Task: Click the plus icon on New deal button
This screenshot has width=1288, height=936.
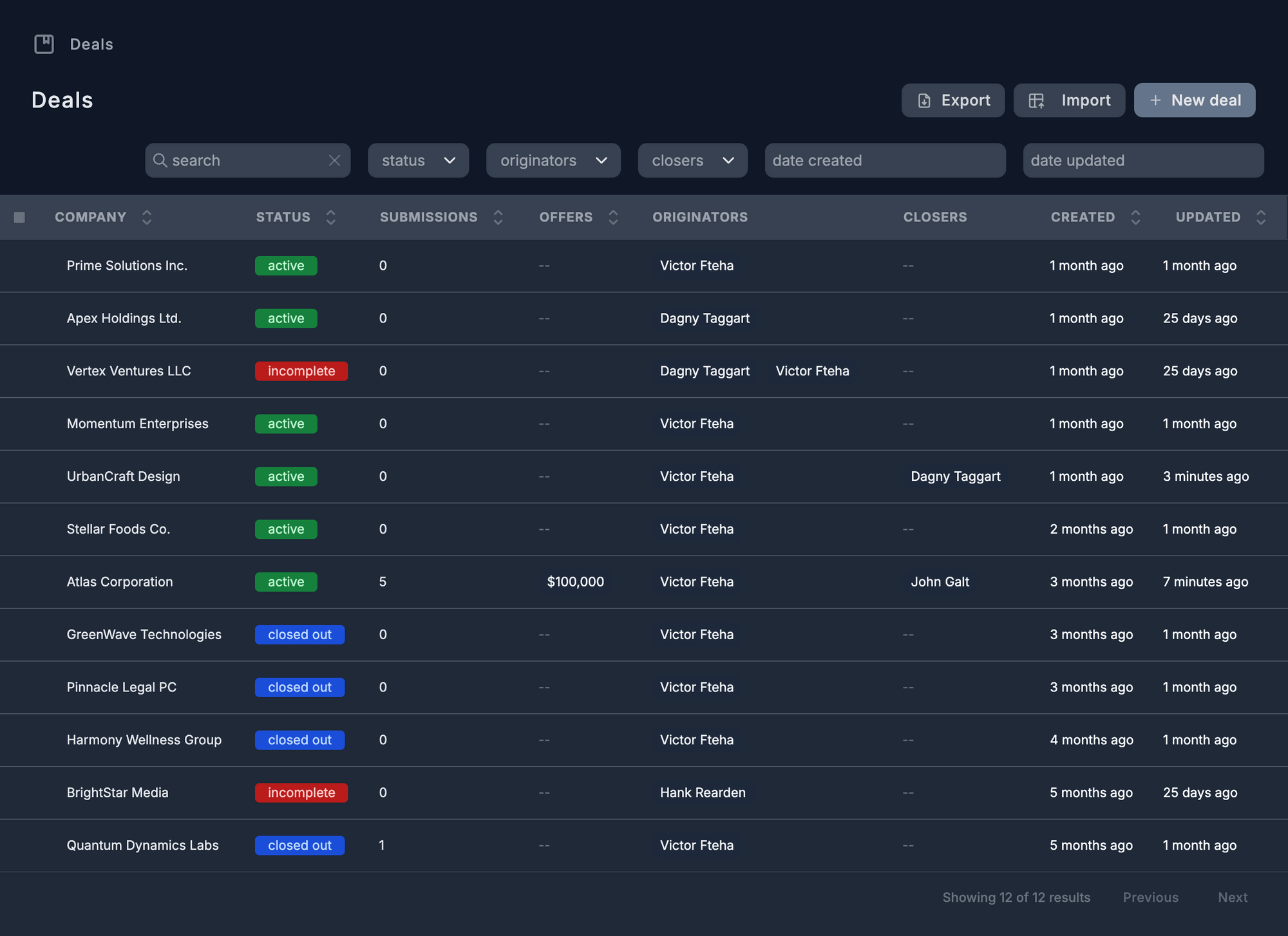Action: point(1155,100)
